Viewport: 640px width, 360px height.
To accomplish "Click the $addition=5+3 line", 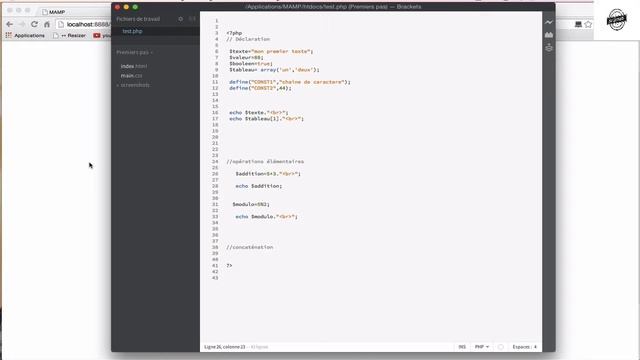I will coord(268,174).
